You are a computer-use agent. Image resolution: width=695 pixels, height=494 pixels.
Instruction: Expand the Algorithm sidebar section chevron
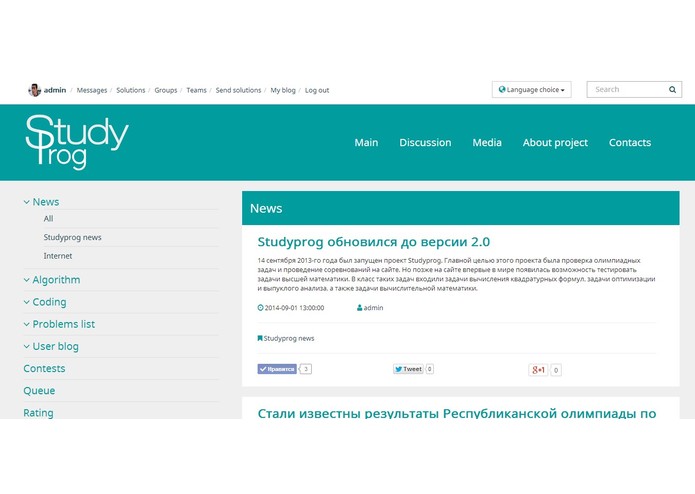point(27,280)
